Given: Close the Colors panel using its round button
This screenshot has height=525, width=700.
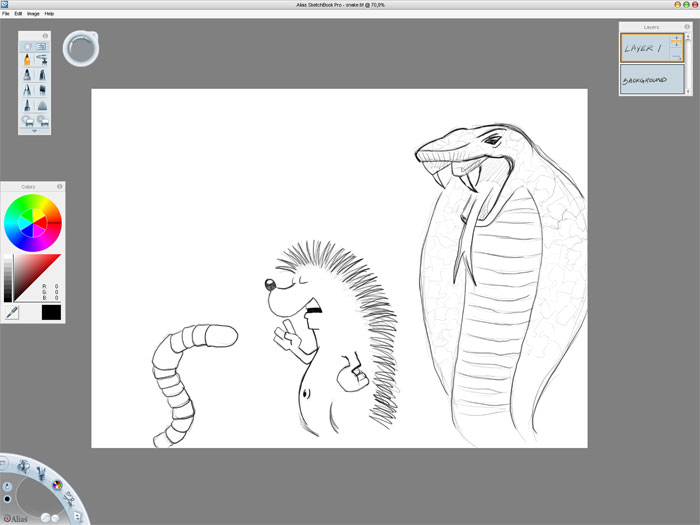Looking at the screenshot, I should (x=59, y=186).
